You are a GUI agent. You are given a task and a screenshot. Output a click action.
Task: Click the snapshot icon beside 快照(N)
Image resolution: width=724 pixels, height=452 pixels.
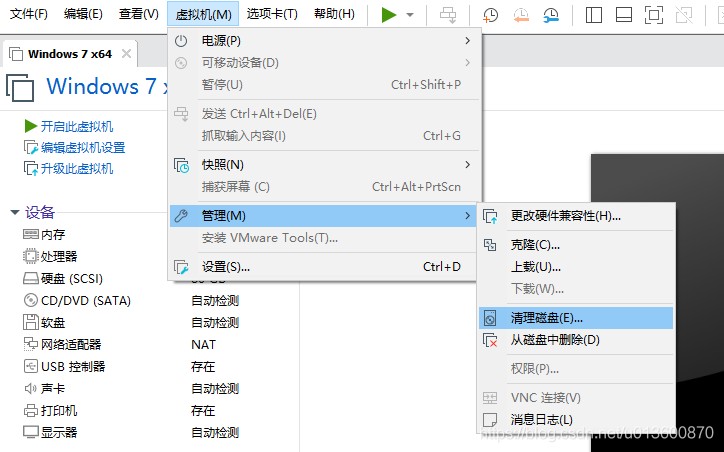click(x=181, y=165)
